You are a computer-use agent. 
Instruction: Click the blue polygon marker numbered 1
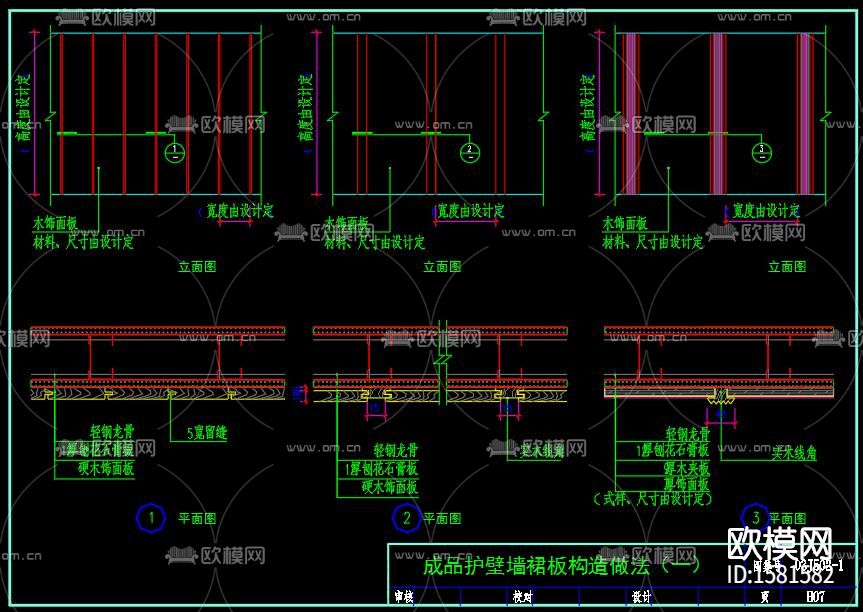(x=151, y=518)
